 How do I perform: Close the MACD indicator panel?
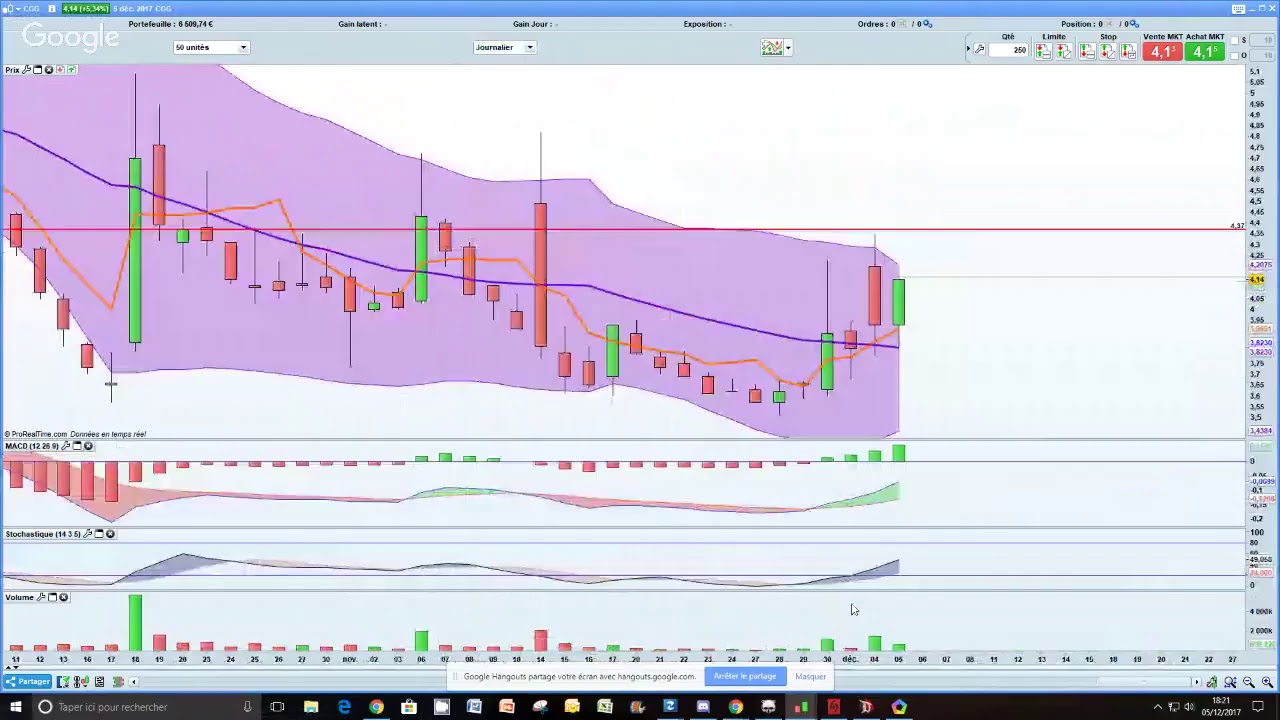(88, 446)
